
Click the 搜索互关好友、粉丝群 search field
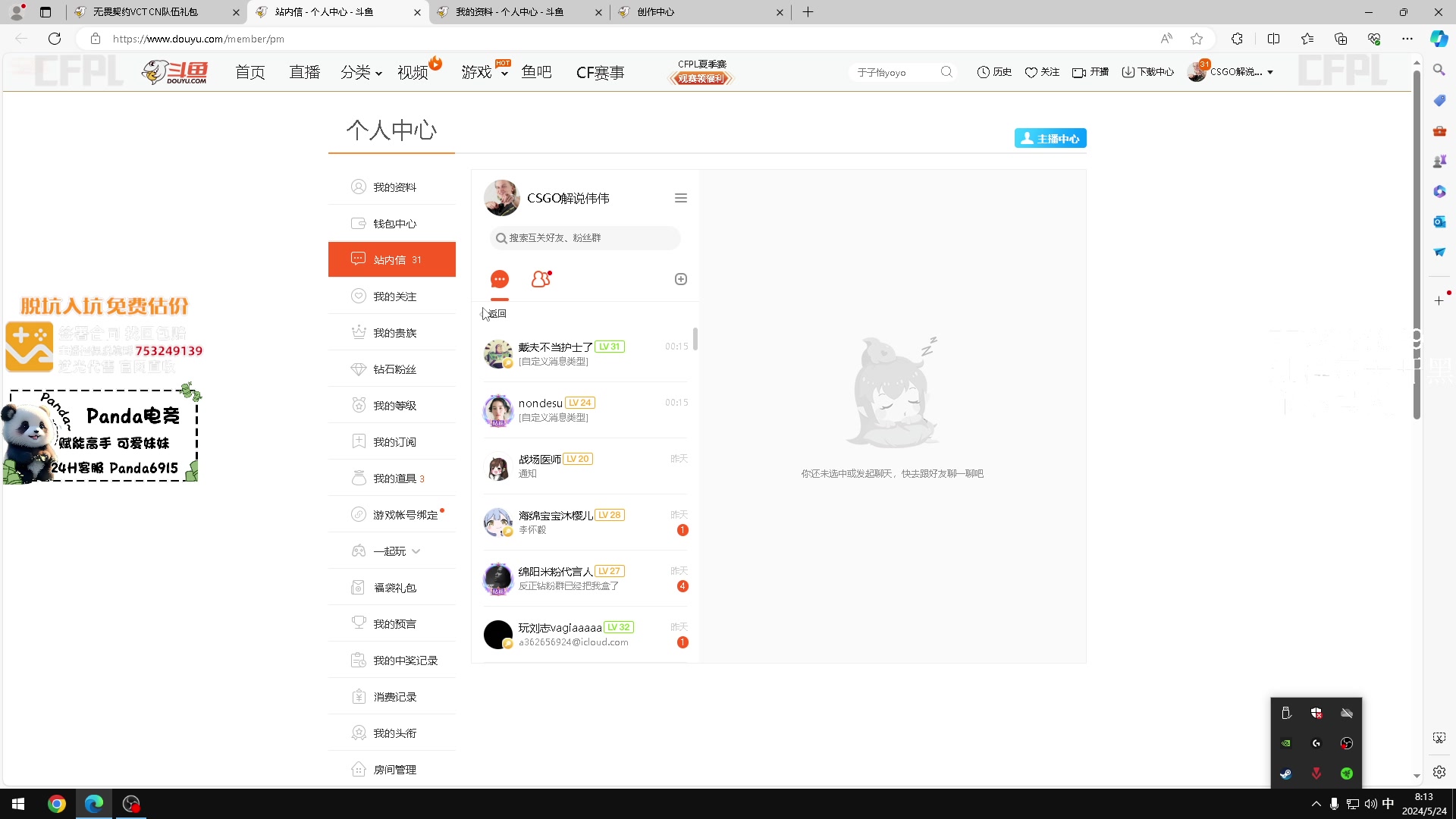(x=584, y=237)
